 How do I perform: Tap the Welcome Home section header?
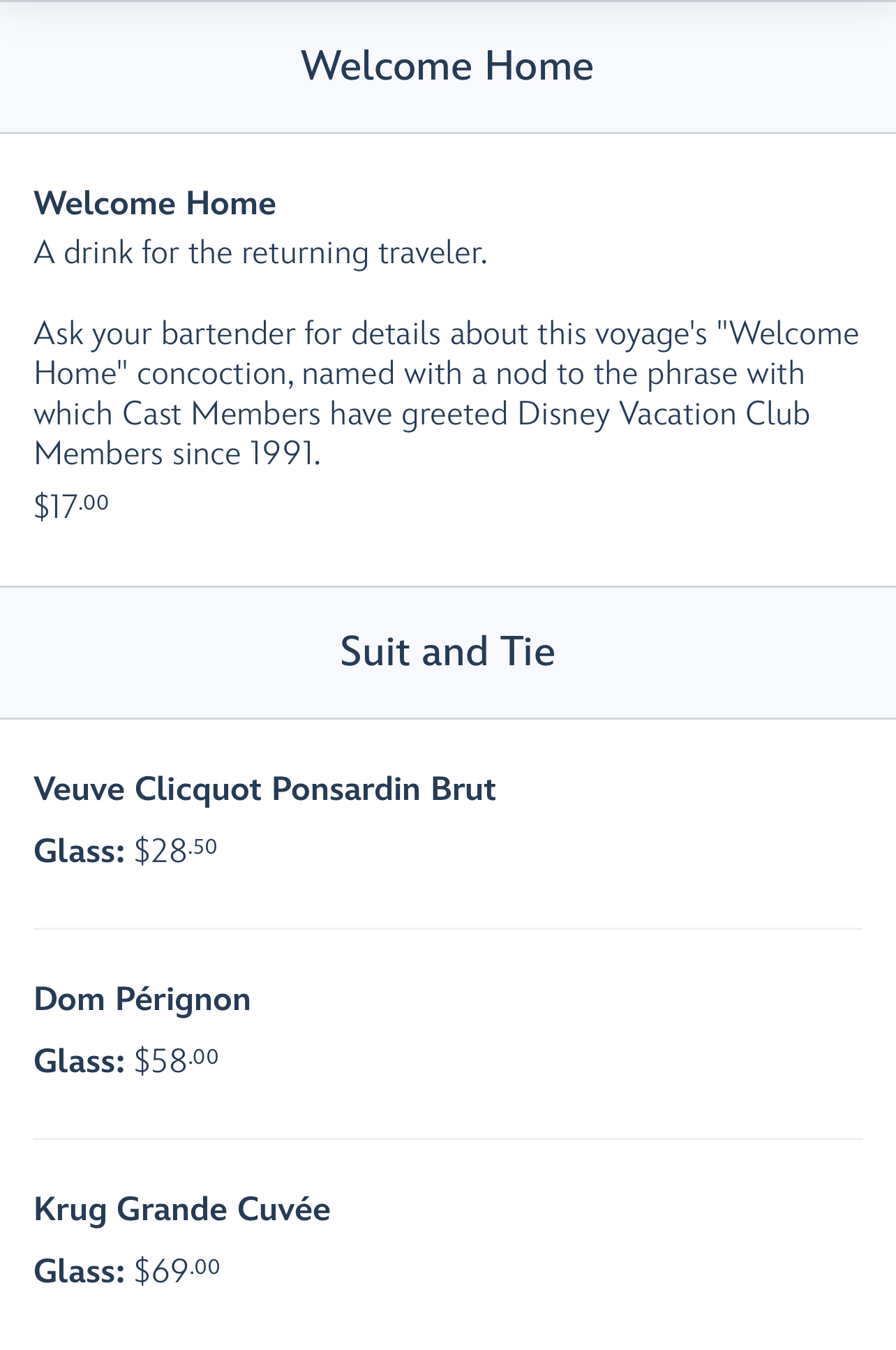click(447, 66)
